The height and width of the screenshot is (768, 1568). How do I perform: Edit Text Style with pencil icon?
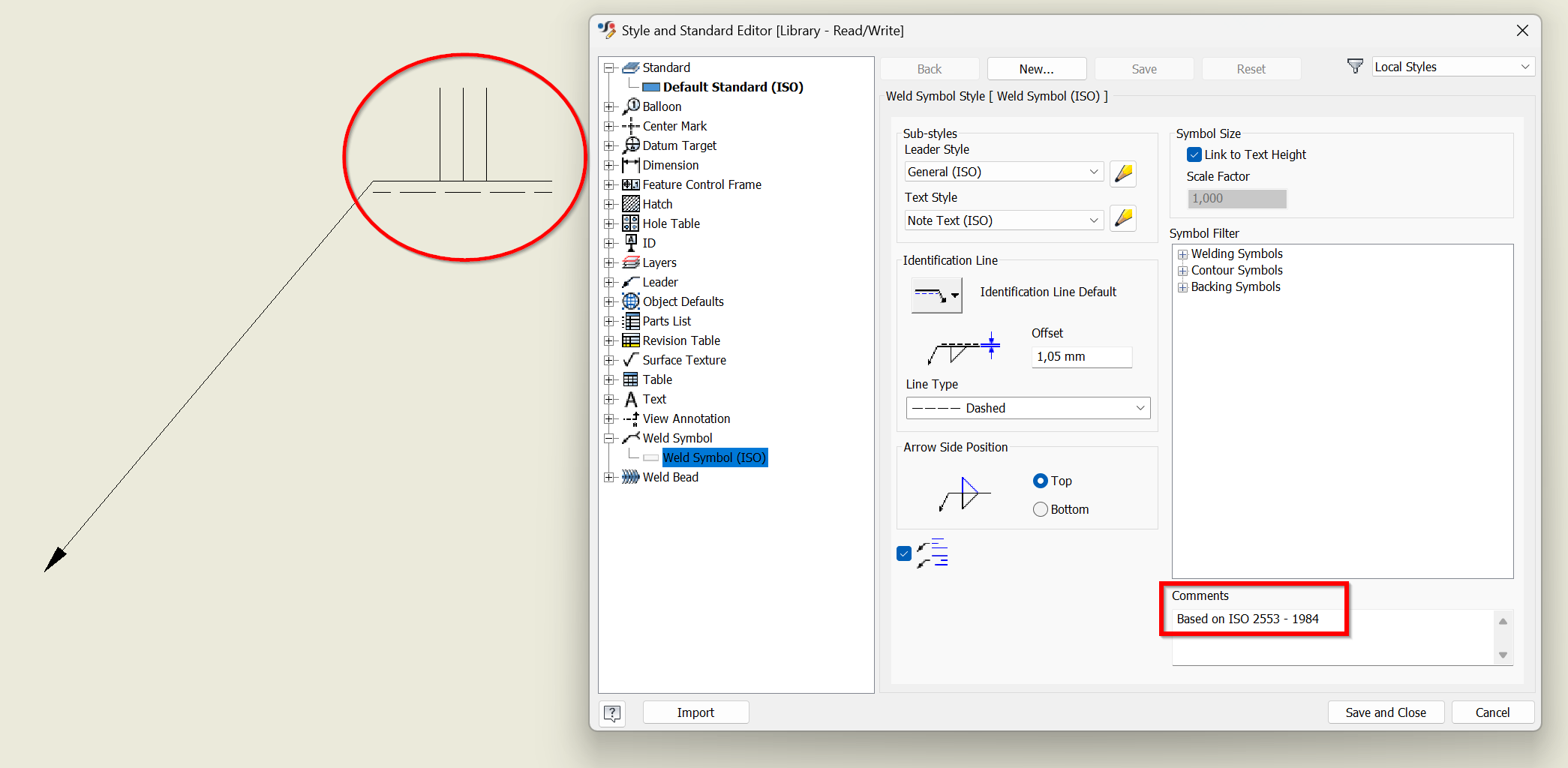[x=1123, y=218]
